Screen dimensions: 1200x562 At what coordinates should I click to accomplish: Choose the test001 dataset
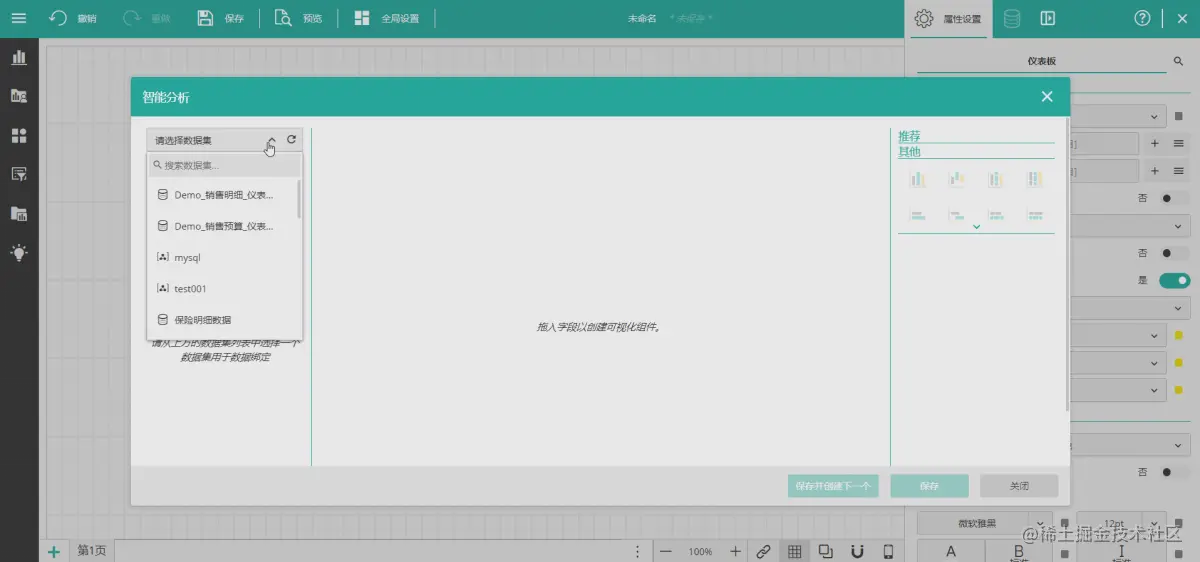pos(222,288)
